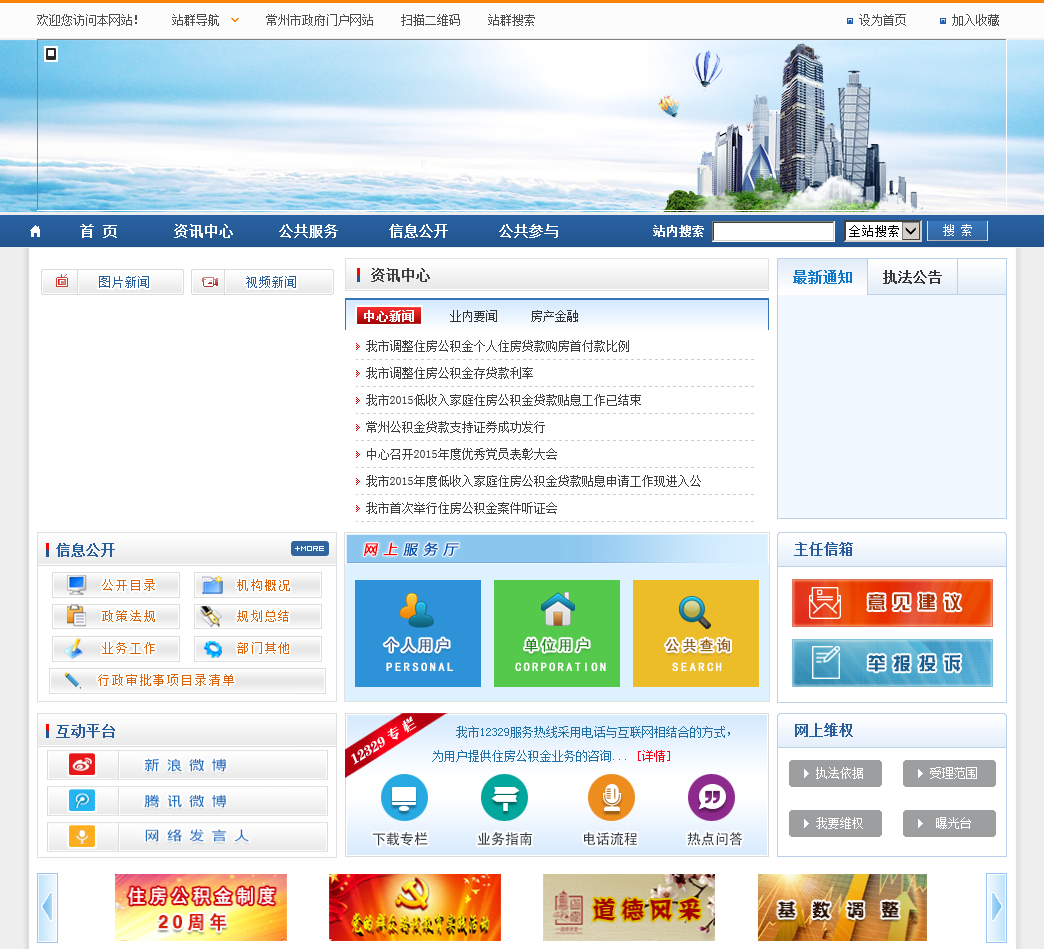Click the 电话流程 microphone icon
Screen dimensions: 1044x949
(611, 797)
